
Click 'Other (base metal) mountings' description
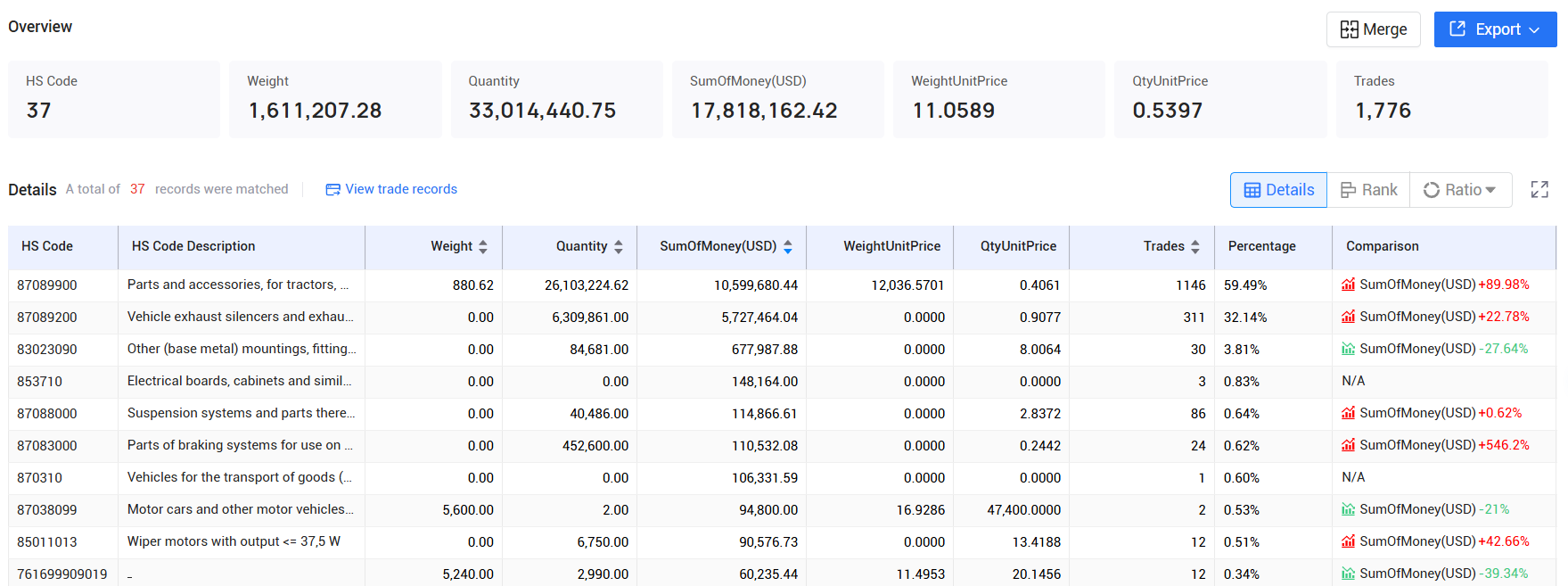click(242, 349)
